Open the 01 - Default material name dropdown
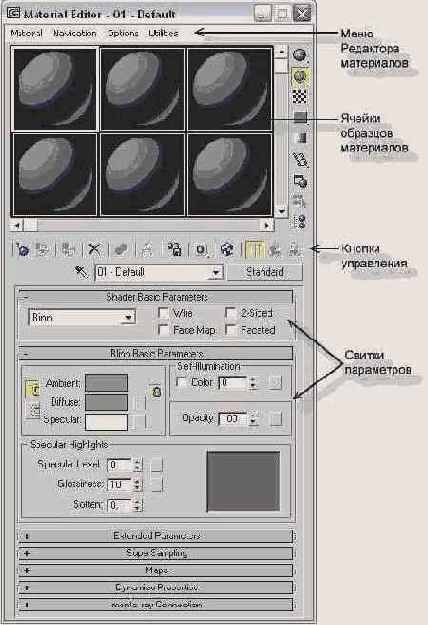 click(159, 273)
